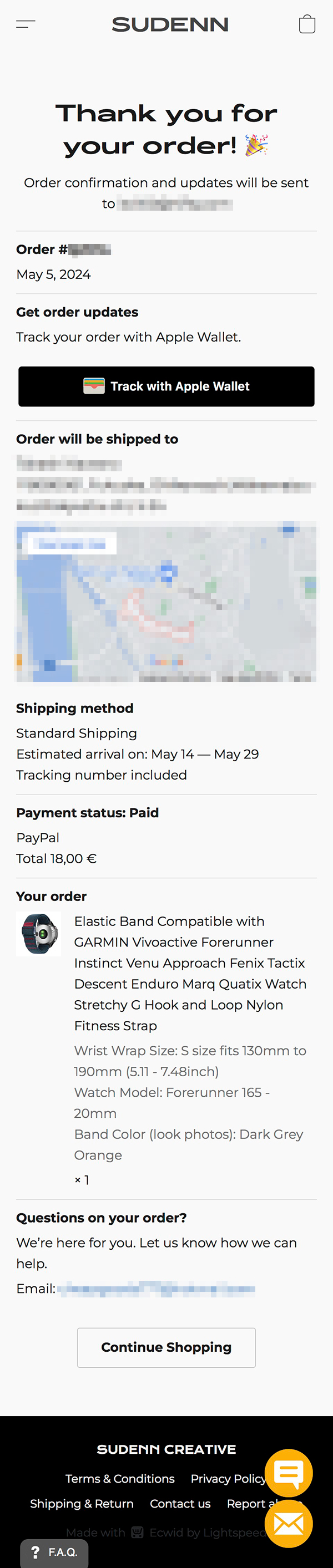This screenshot has height=1568, width=333.
Task: Open Contact us footer link
Action: point(180,1504)
